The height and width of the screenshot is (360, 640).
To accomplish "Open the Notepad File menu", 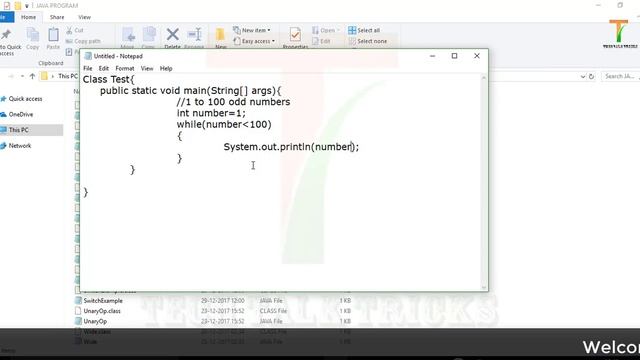I will pyautogui.click(x=88, y=69).
